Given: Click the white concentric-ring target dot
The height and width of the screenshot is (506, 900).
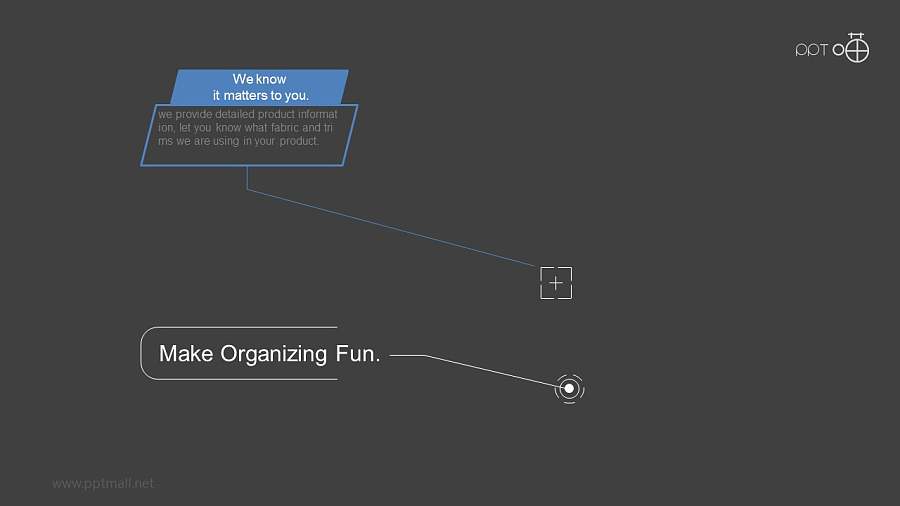Looking at the screenshot, I should point(569,387).
